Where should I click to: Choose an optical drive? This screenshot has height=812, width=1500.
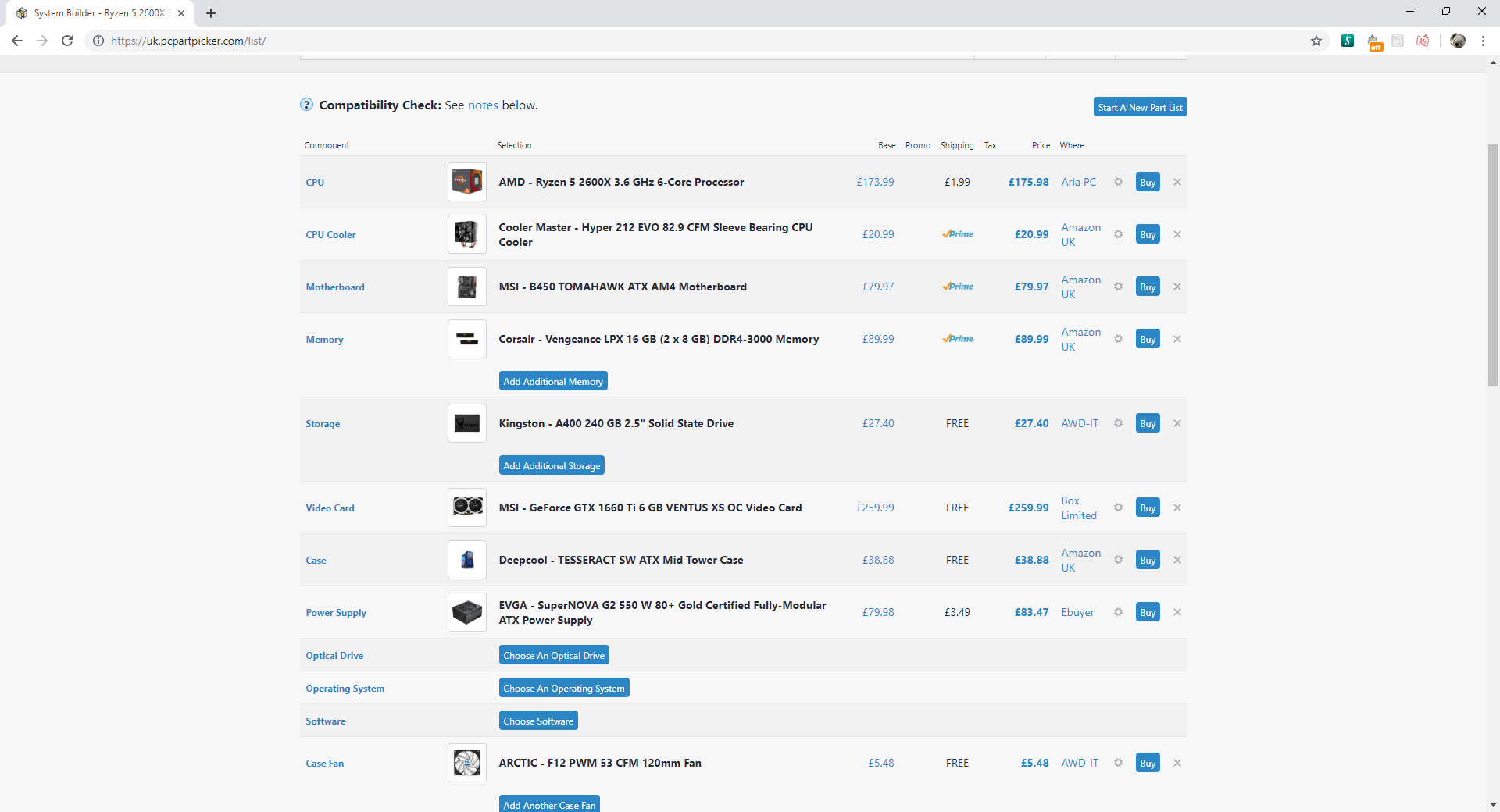(554, 655)
